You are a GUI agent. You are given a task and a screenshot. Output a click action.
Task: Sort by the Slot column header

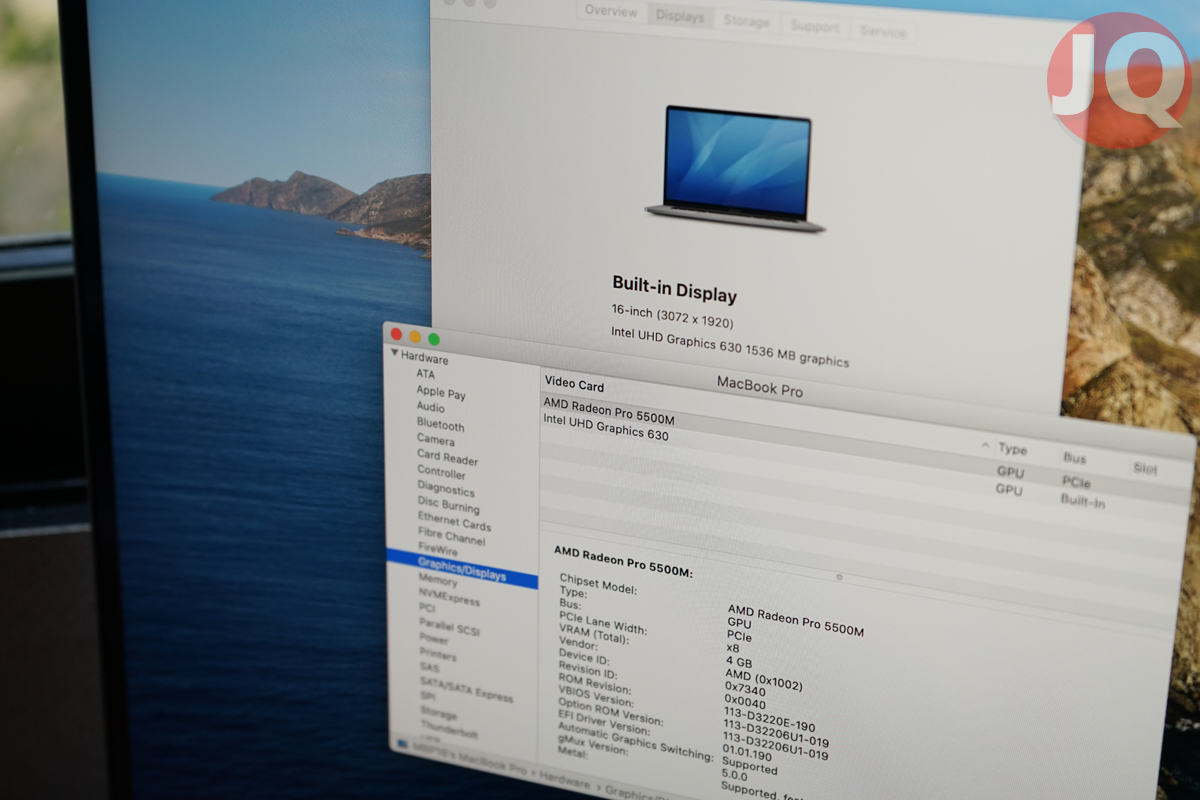click(1145, 468)
